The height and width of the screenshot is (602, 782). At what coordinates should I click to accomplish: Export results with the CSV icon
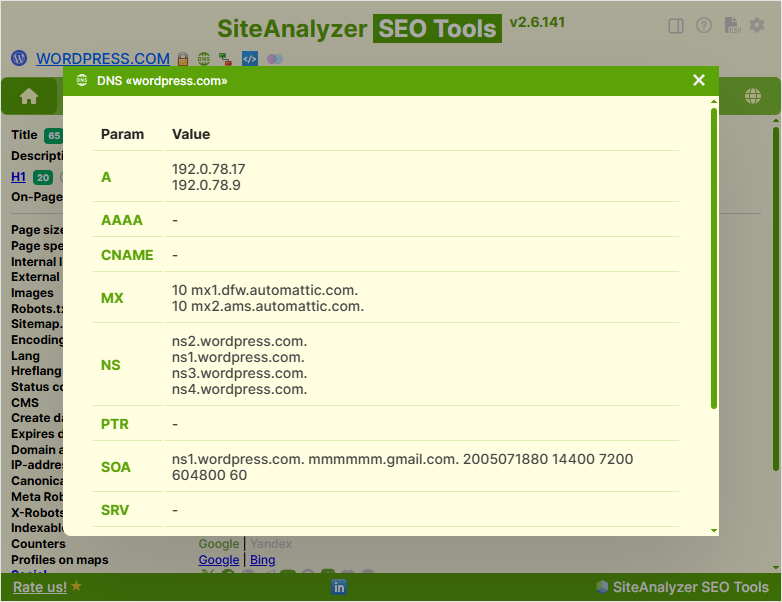(x=732, y=25)
